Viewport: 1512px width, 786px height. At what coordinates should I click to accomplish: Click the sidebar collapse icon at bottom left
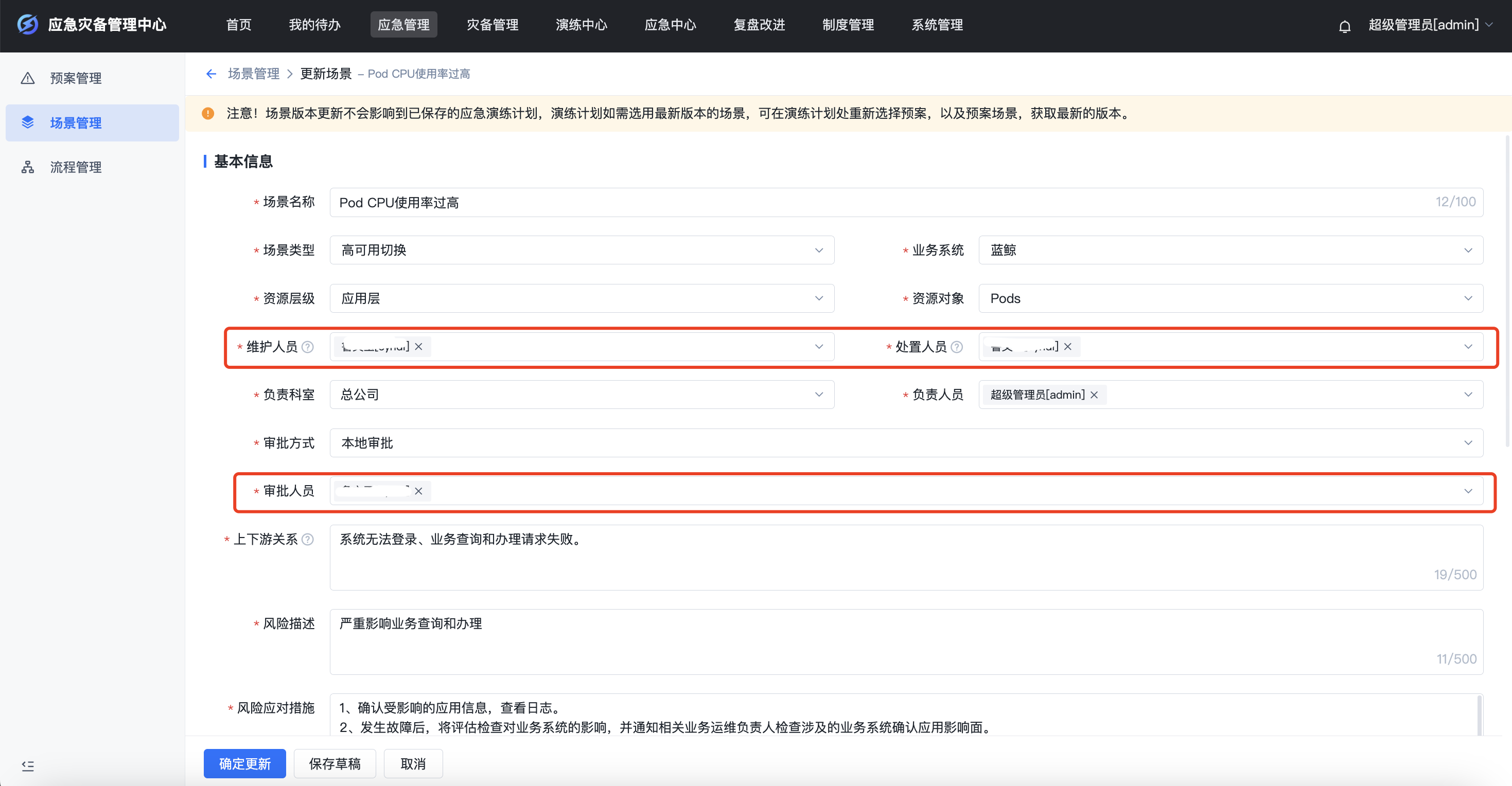click(28, 765)
